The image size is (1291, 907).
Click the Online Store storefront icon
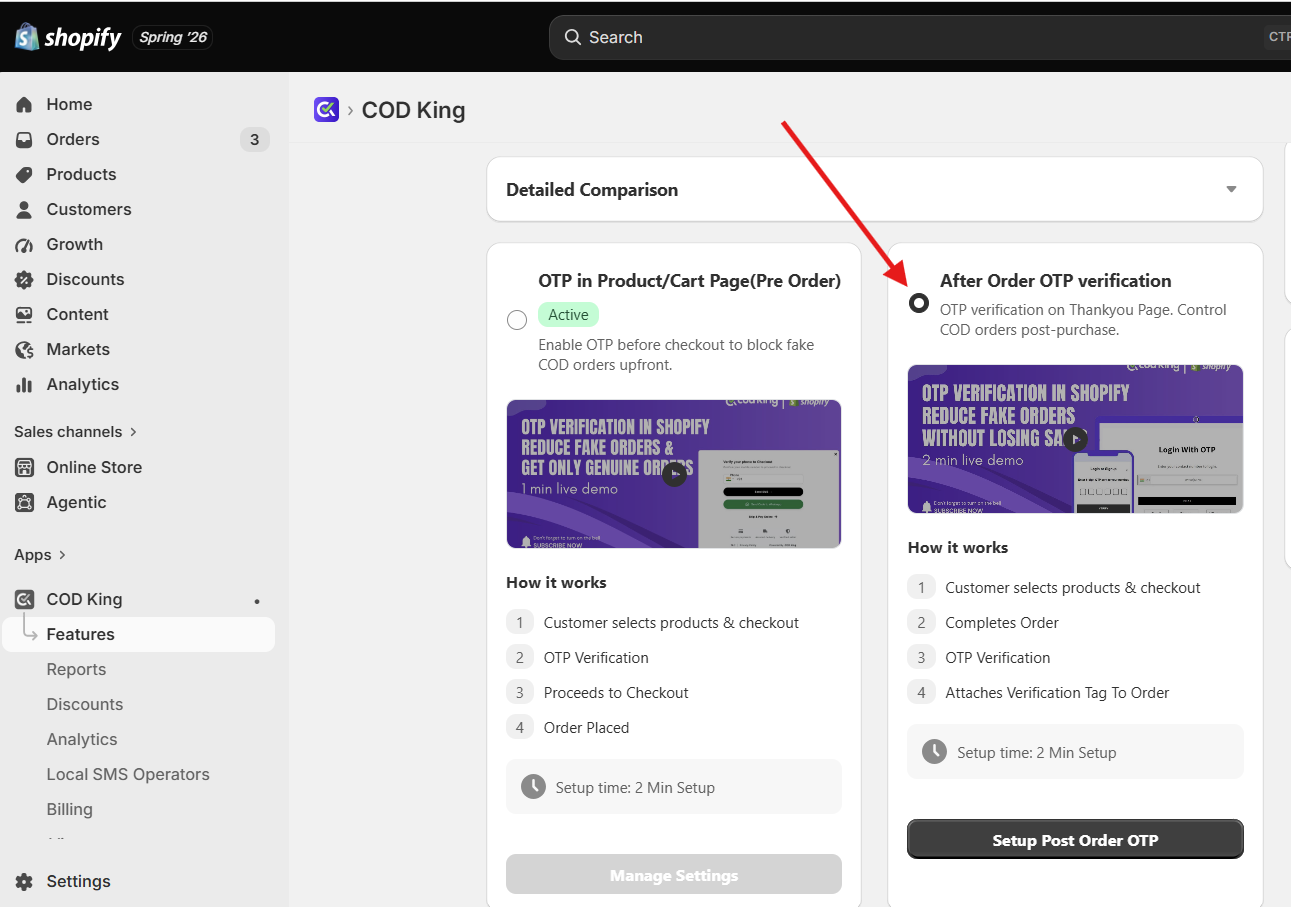(25, 467)
